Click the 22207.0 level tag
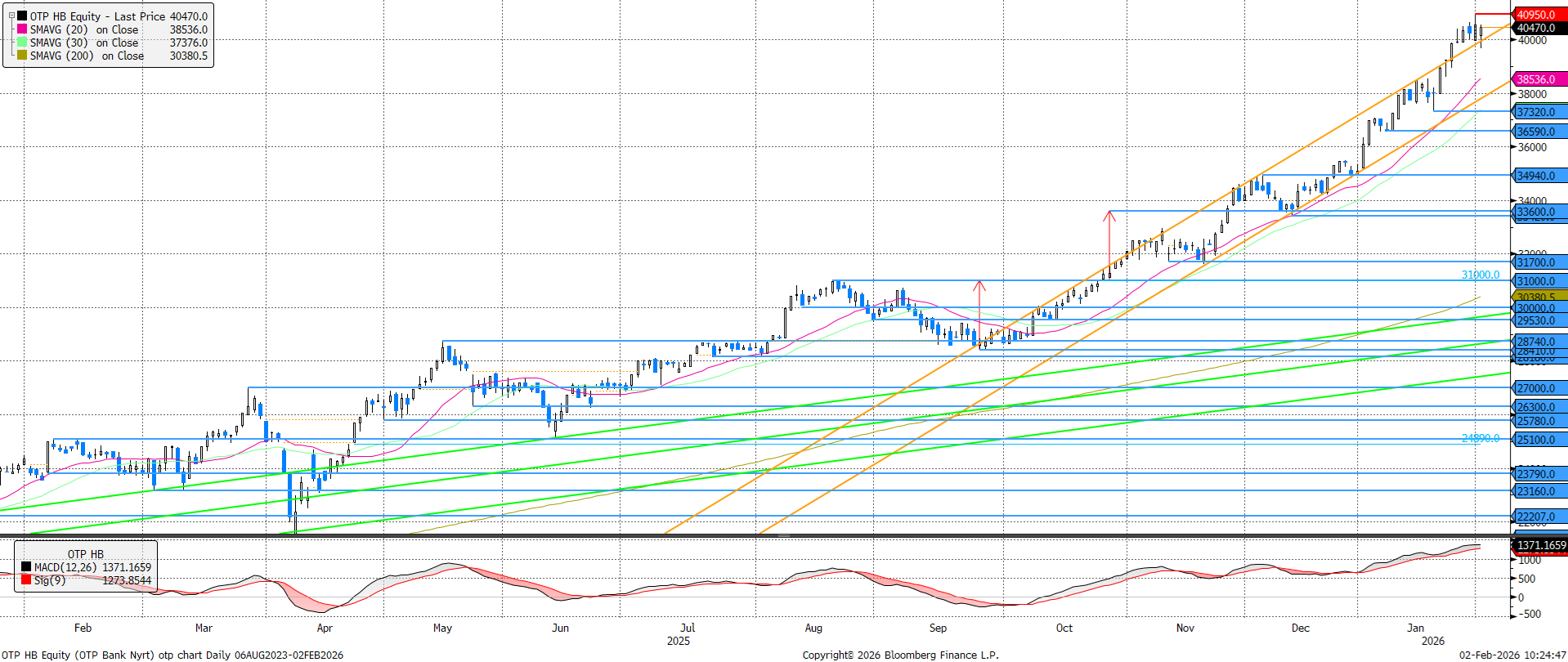This screenshot has height=662, width=1568. [1539, 517]
